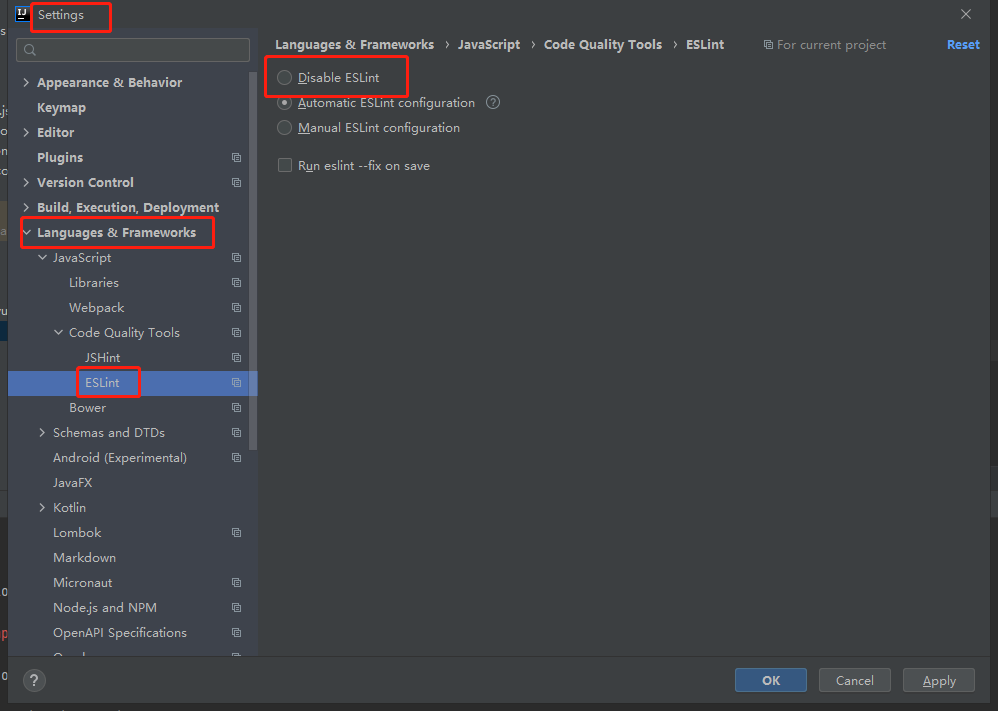Open Node.js and NPM settings
The image size is (998, 711).
point(105,608)
